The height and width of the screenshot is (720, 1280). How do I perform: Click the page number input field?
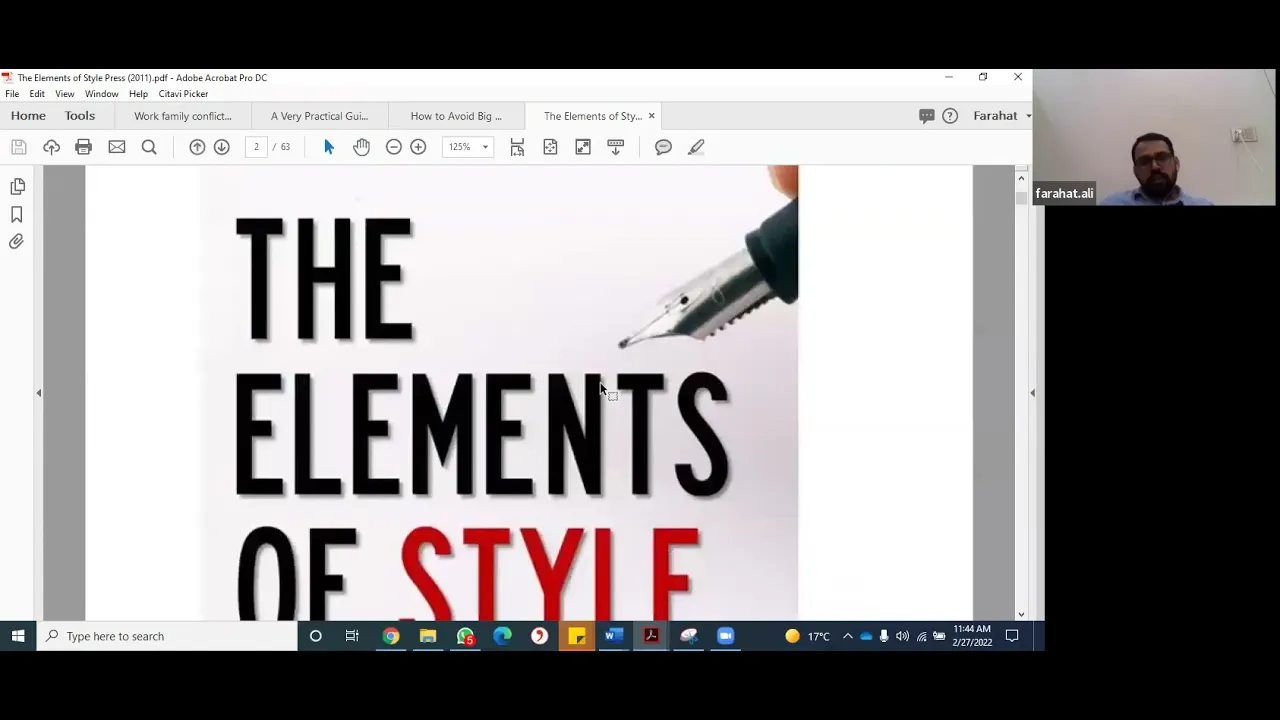(256, 147)
